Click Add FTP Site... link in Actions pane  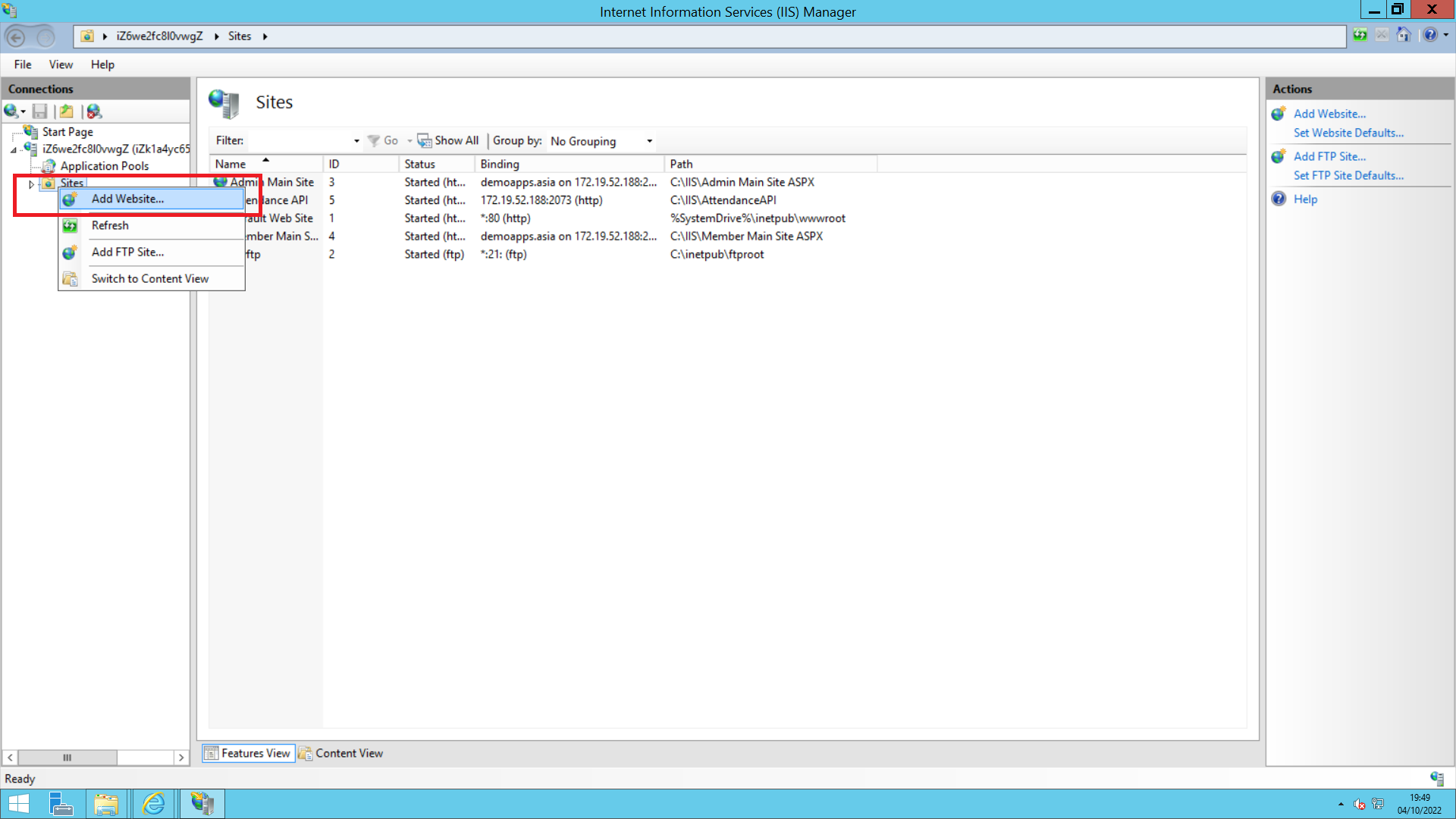point(1329,156)
